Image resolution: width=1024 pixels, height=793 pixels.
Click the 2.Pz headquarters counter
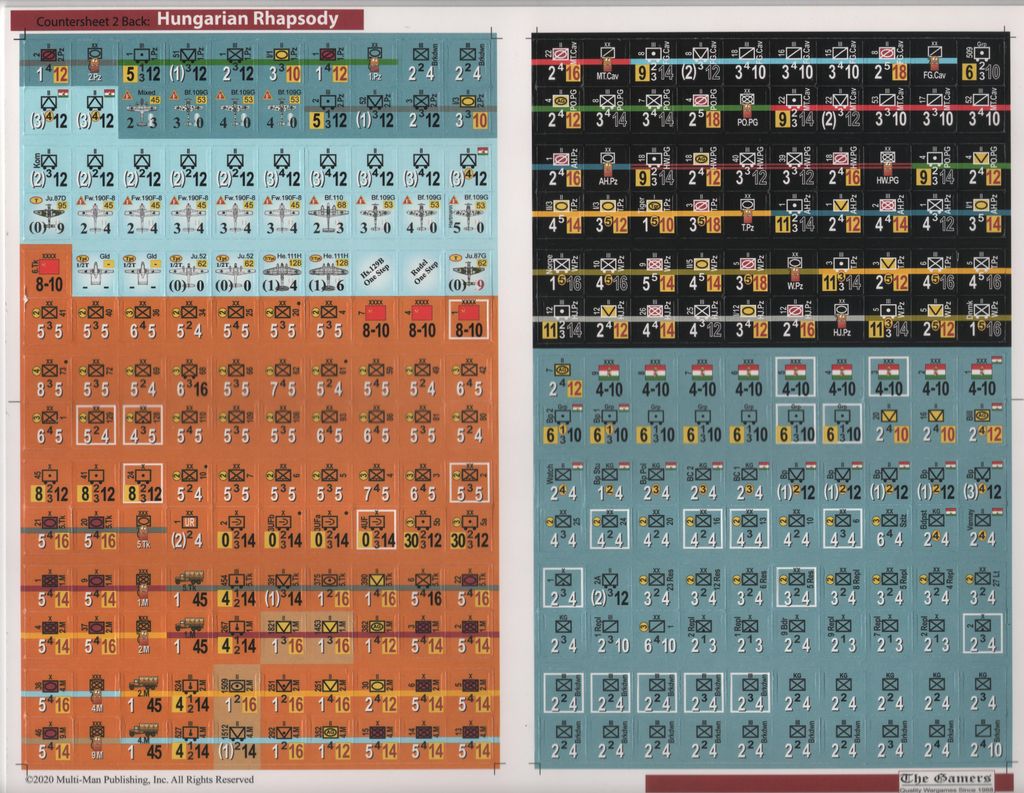click(x=95, y=63)
